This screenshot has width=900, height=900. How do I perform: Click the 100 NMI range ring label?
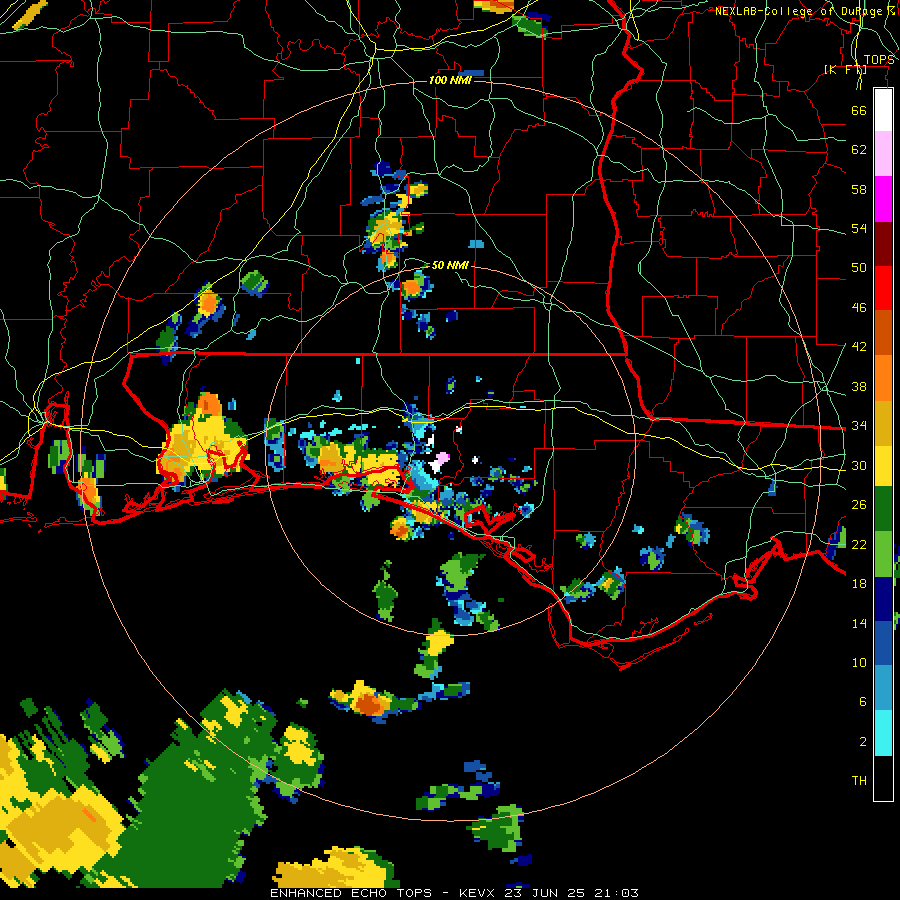tap(450, 80)
